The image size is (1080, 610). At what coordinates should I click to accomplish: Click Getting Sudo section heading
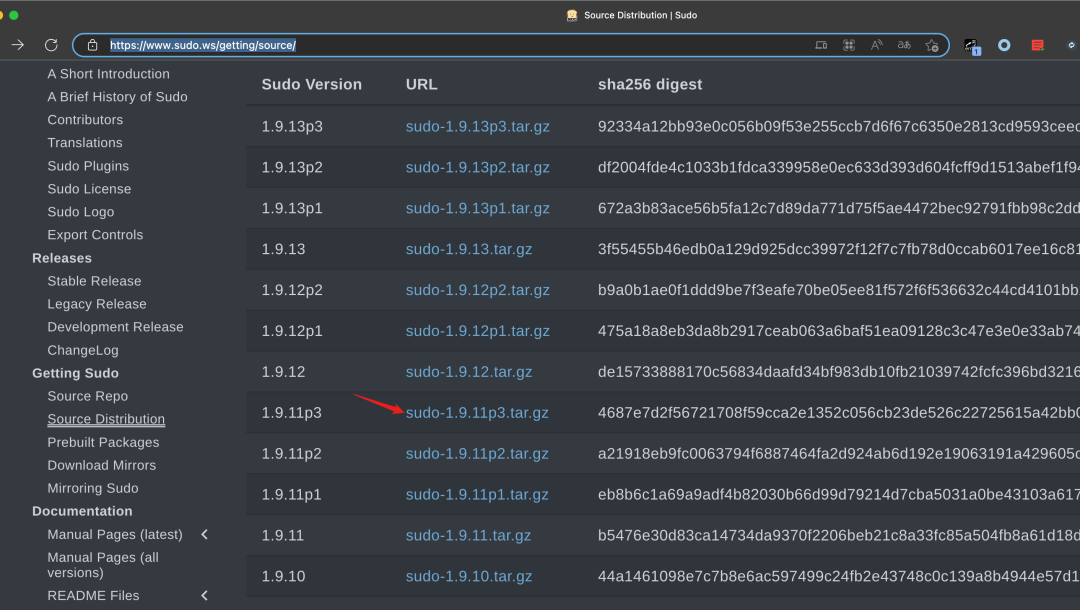[x=75, y=373]
